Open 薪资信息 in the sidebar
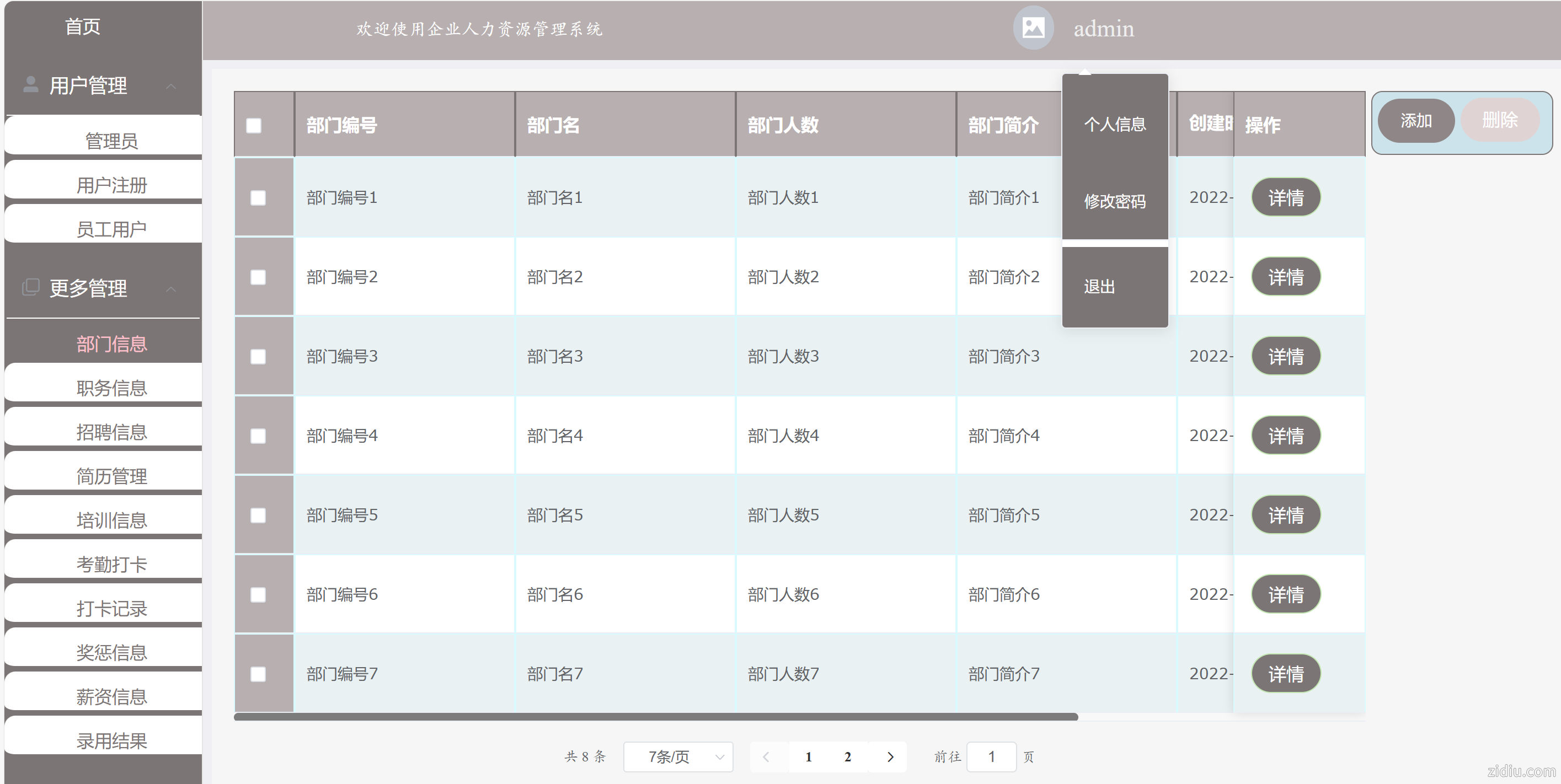The width and height of the screenshot is (1561, 784). pos(111,697)
